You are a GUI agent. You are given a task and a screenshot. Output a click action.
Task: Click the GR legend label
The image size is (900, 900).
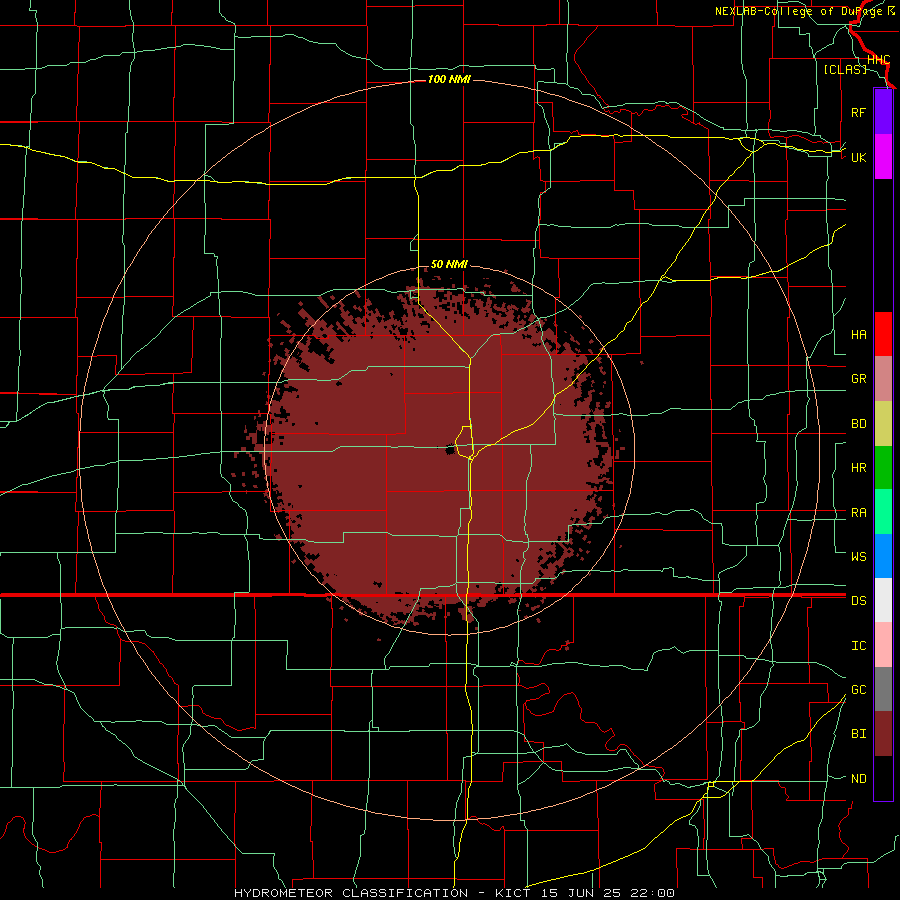(x=859, y=379)
